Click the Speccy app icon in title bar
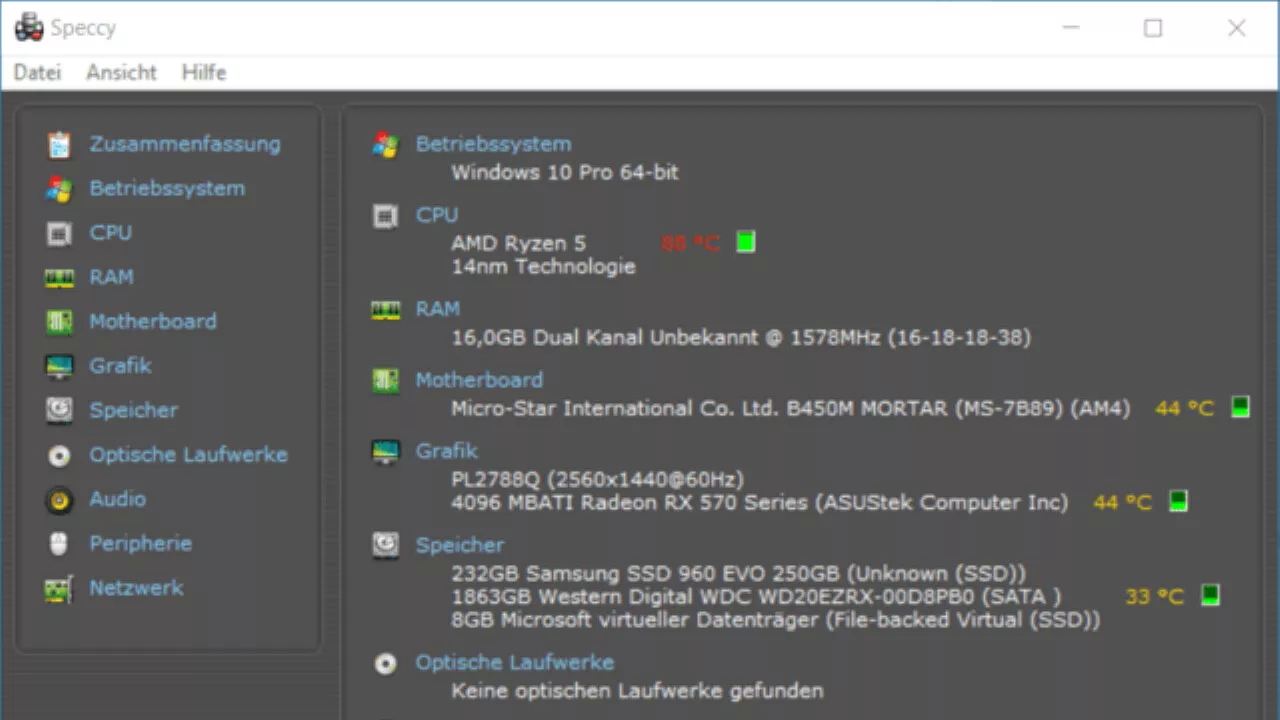Image resolution: width=1280 pixels, height=720 pixels. tap(29, 28)
